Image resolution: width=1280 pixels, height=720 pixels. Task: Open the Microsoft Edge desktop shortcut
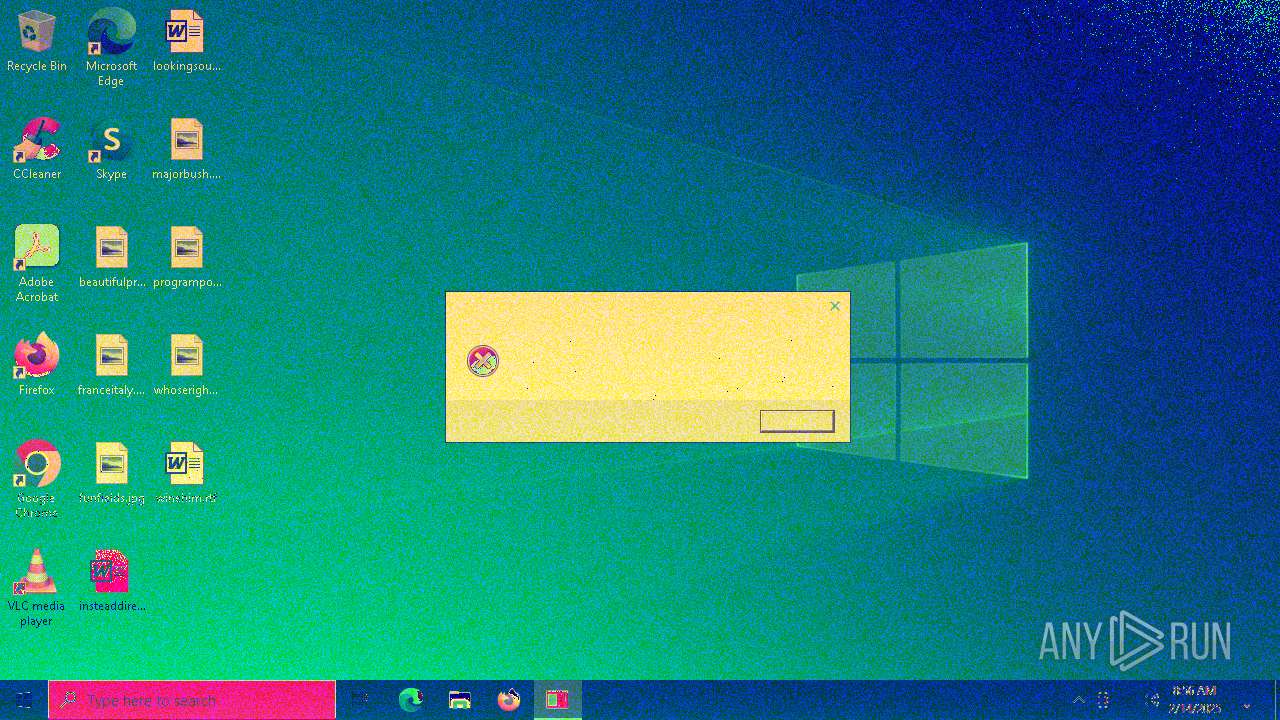coord(111,46)
